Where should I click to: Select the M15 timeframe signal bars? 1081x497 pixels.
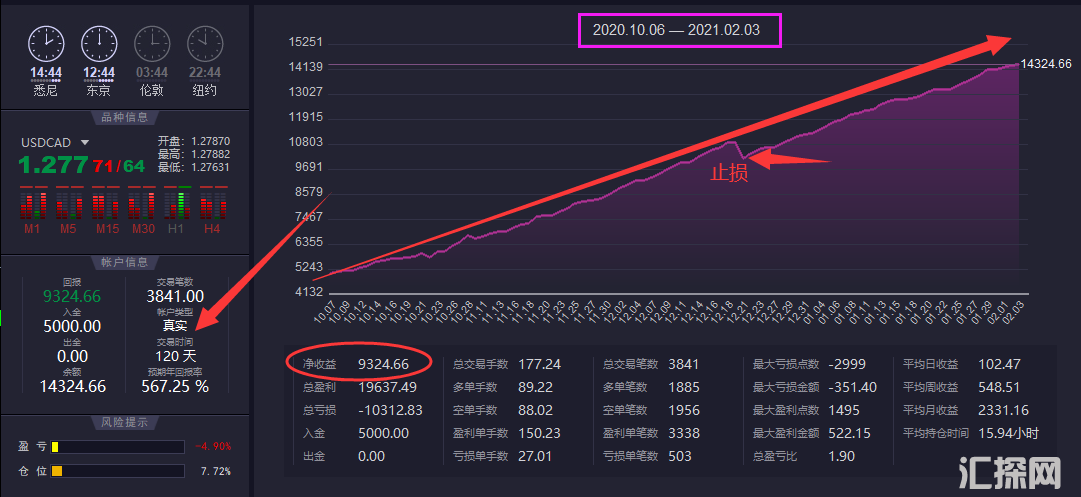tap(106, 206)
